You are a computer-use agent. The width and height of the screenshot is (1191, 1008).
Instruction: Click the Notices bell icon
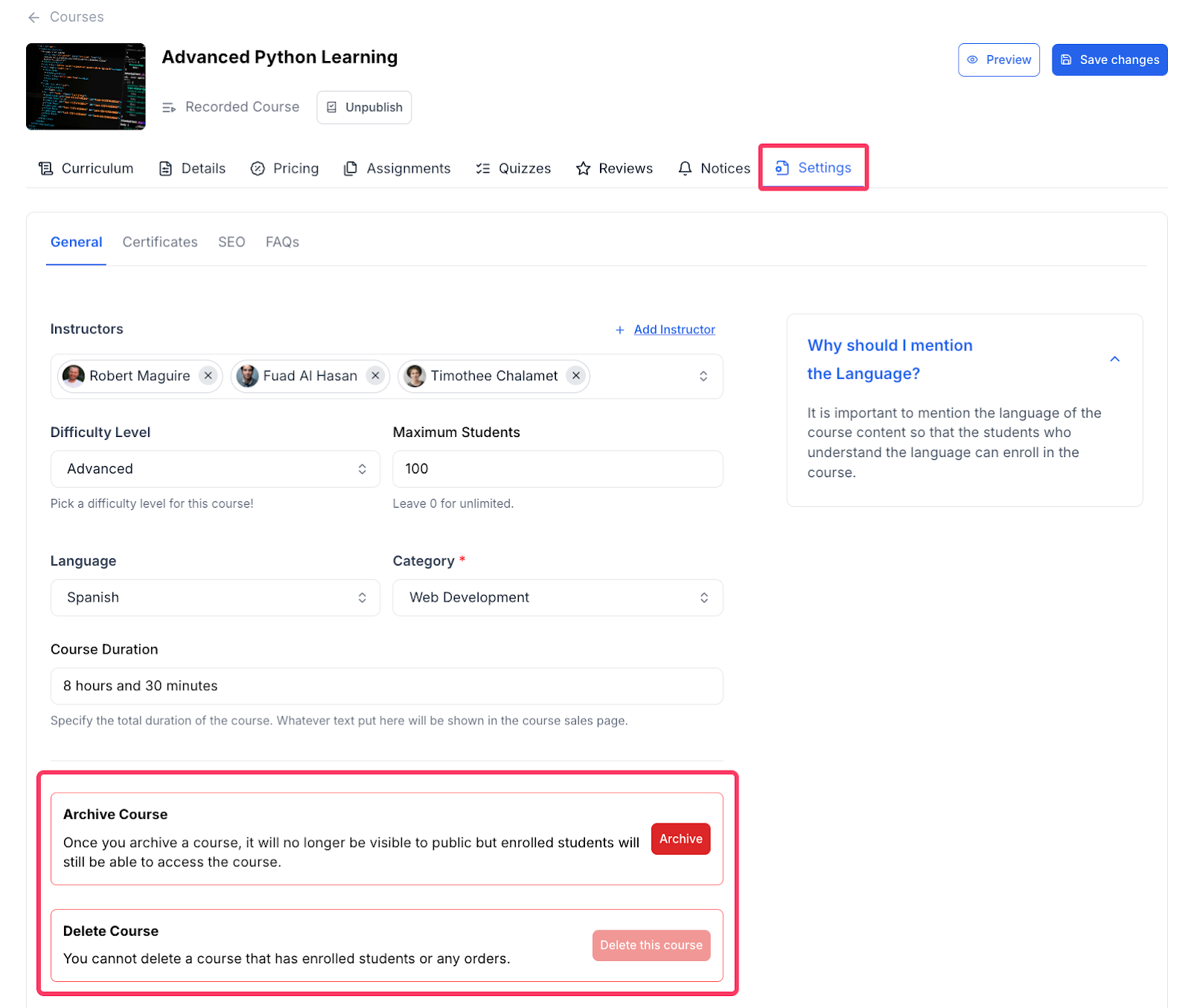(685, 168)
